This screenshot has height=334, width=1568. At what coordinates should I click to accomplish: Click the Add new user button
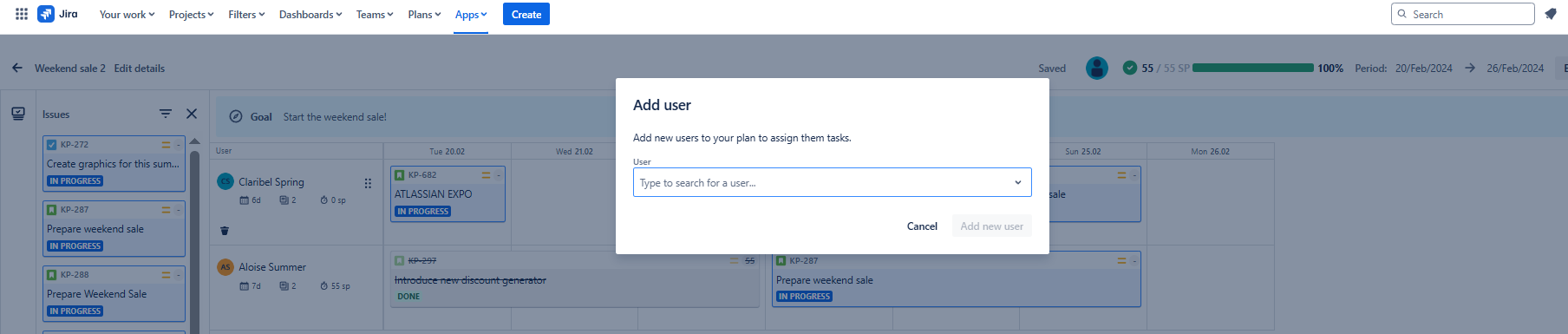point(991,226)
